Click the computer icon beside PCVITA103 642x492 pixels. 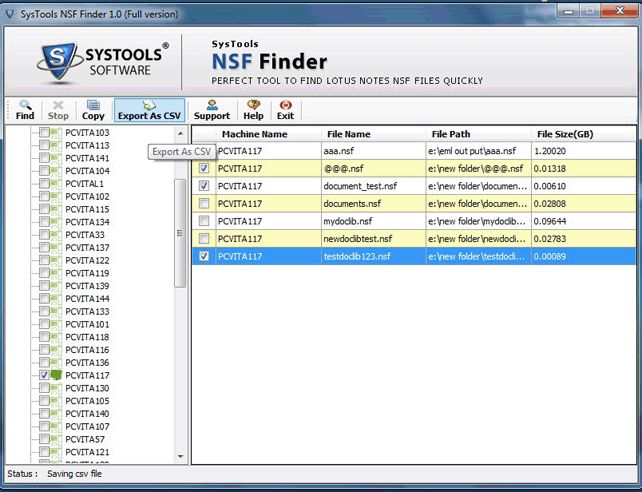56,132
